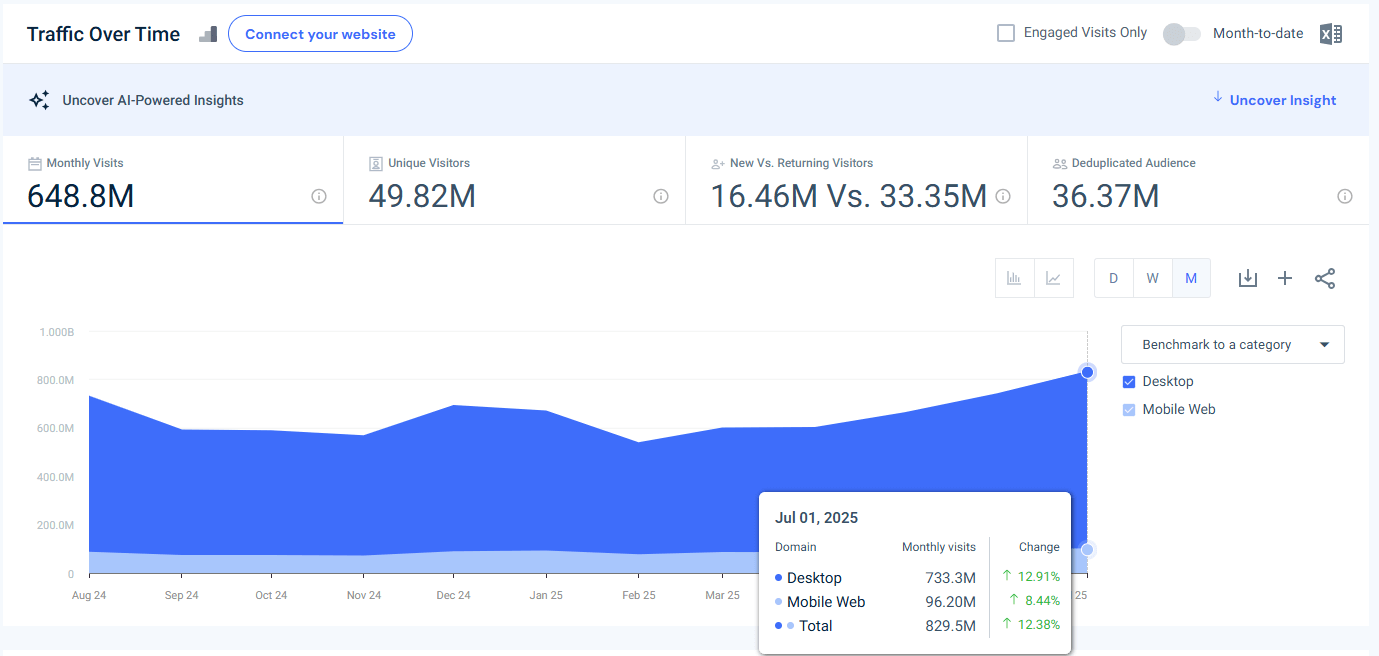1379x656 pixels.
Task: Export data to Excel
Action: pos(1330,33)
